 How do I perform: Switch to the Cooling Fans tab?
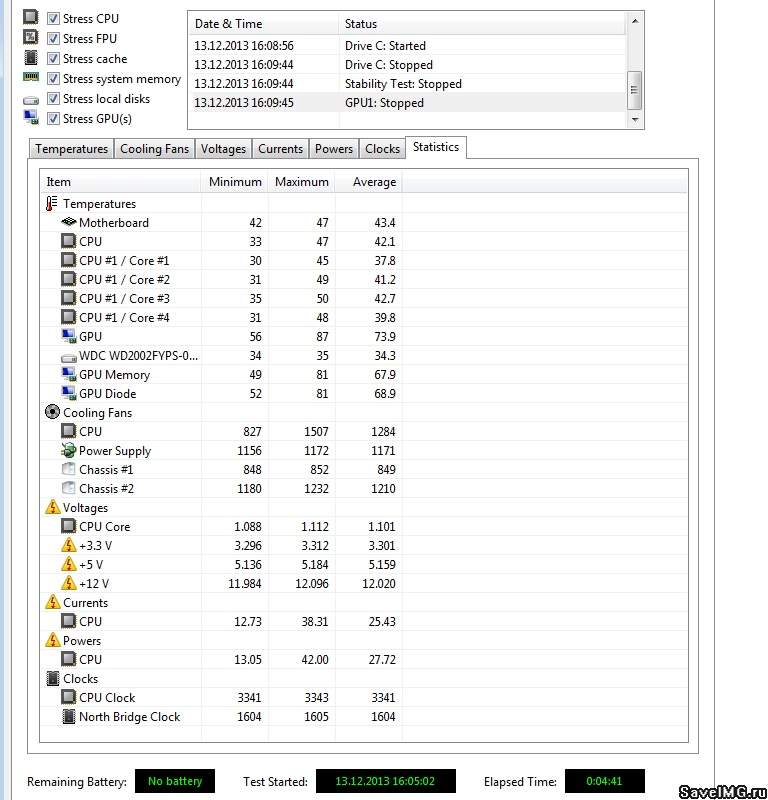point(154,149)
